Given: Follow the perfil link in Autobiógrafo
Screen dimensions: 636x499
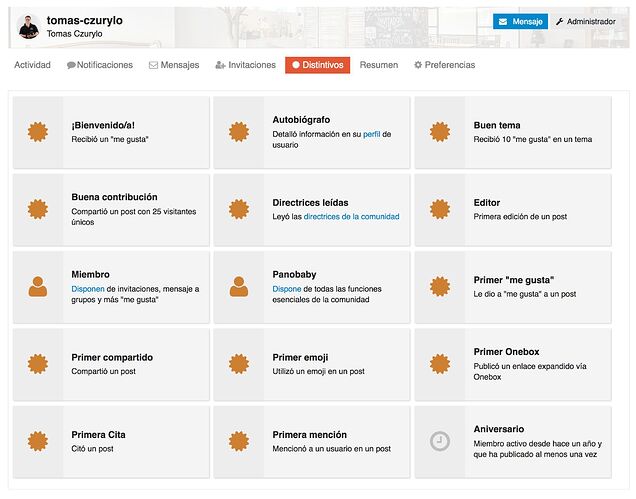Looking at the screenshot, I should (x=372, y=134).
